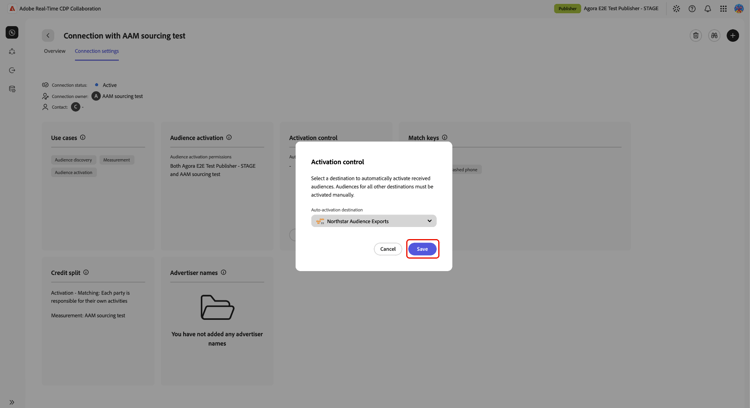Click the black plus add button
The width and height of the screenshot is (750, 408).
coord(732,35)
